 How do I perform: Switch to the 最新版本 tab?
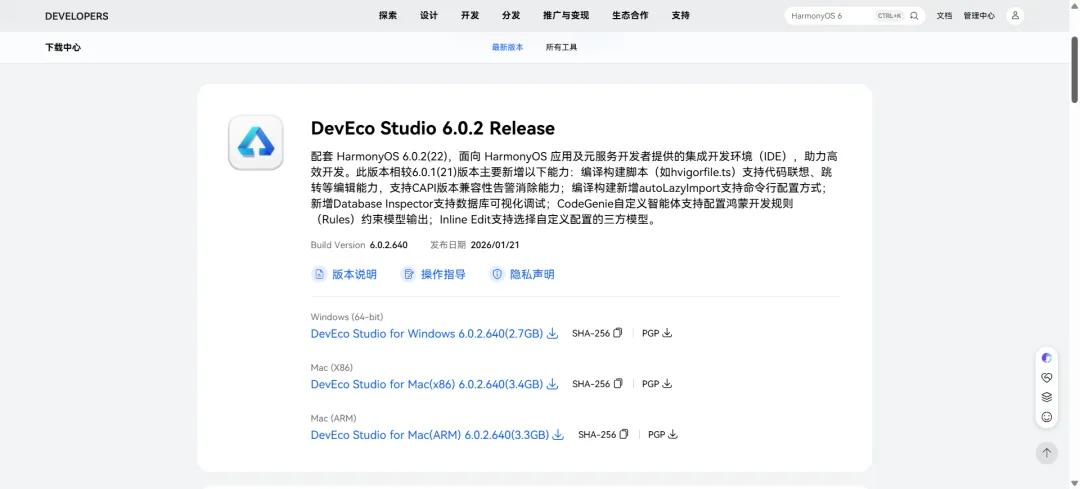click(508, 48)
